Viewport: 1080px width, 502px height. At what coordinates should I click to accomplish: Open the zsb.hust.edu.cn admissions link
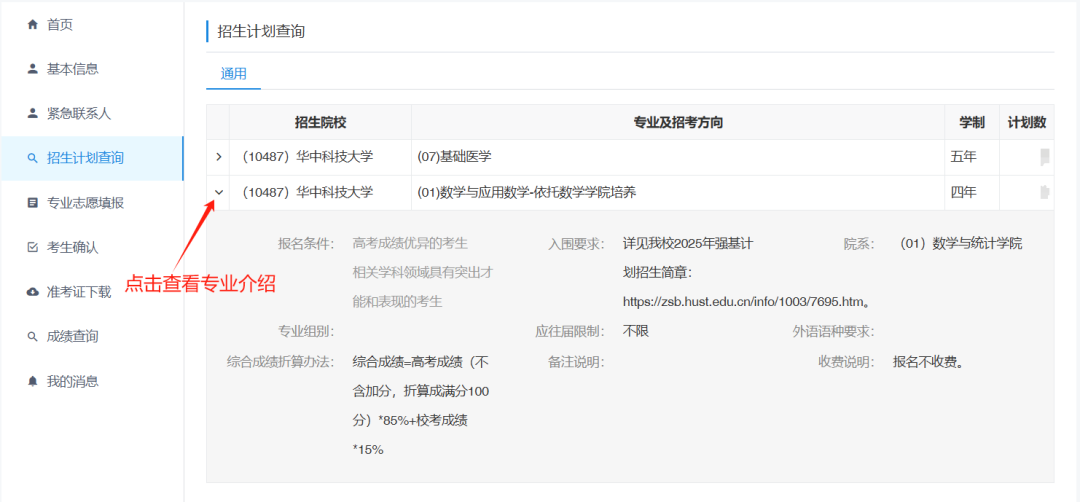745,300
